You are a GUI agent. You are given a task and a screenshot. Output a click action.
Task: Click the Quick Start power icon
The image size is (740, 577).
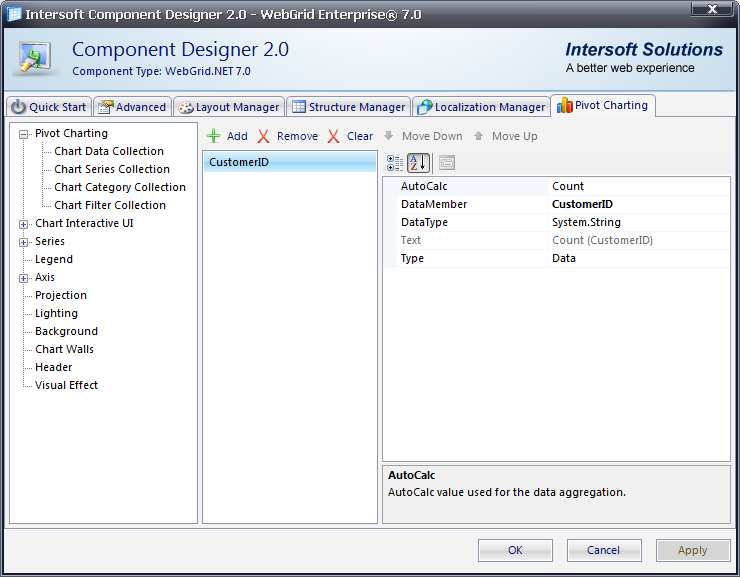click(18, 107)
